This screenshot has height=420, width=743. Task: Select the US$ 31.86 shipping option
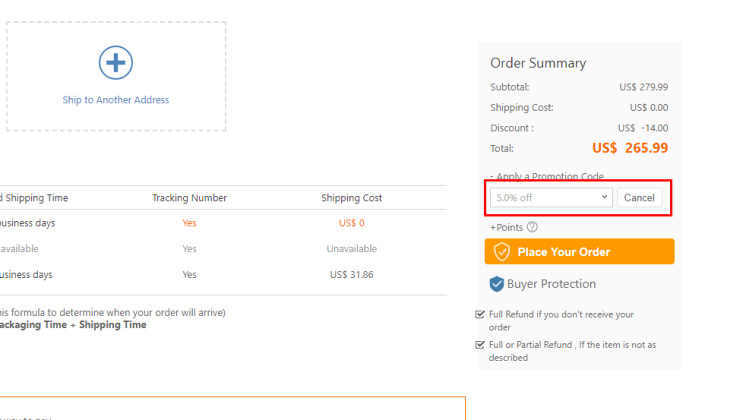pos(223,274)
